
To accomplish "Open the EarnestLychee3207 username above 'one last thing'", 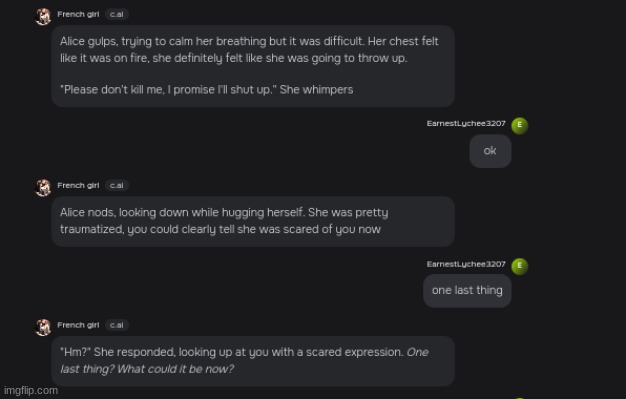I will (466, 264).
